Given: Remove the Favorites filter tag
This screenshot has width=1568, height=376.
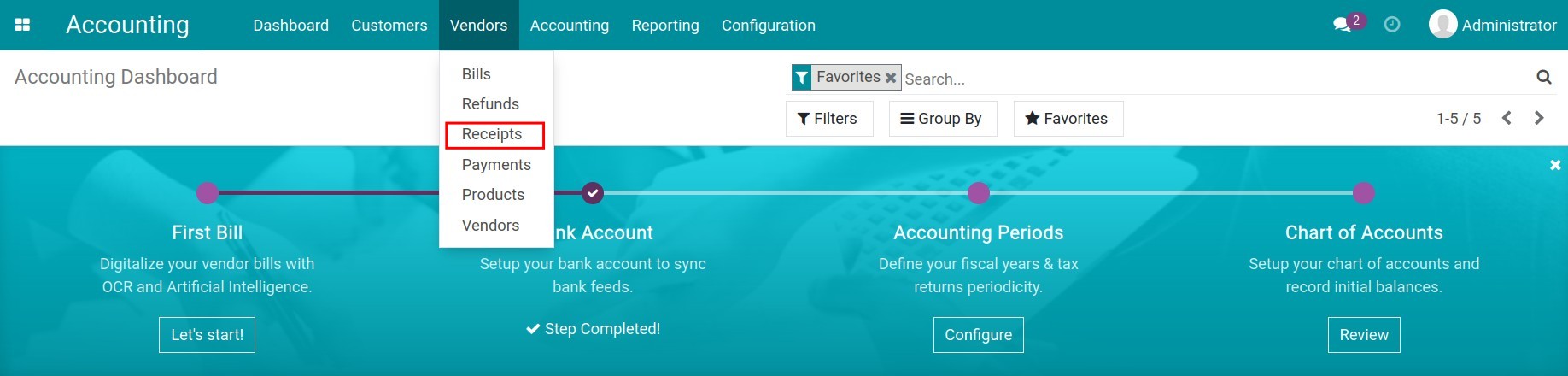Looking at the screenshot, I should coord(891,78).
